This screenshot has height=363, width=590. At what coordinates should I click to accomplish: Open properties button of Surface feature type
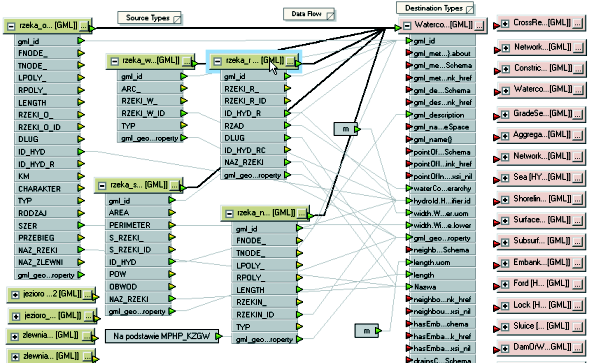(x=579, y=220)
